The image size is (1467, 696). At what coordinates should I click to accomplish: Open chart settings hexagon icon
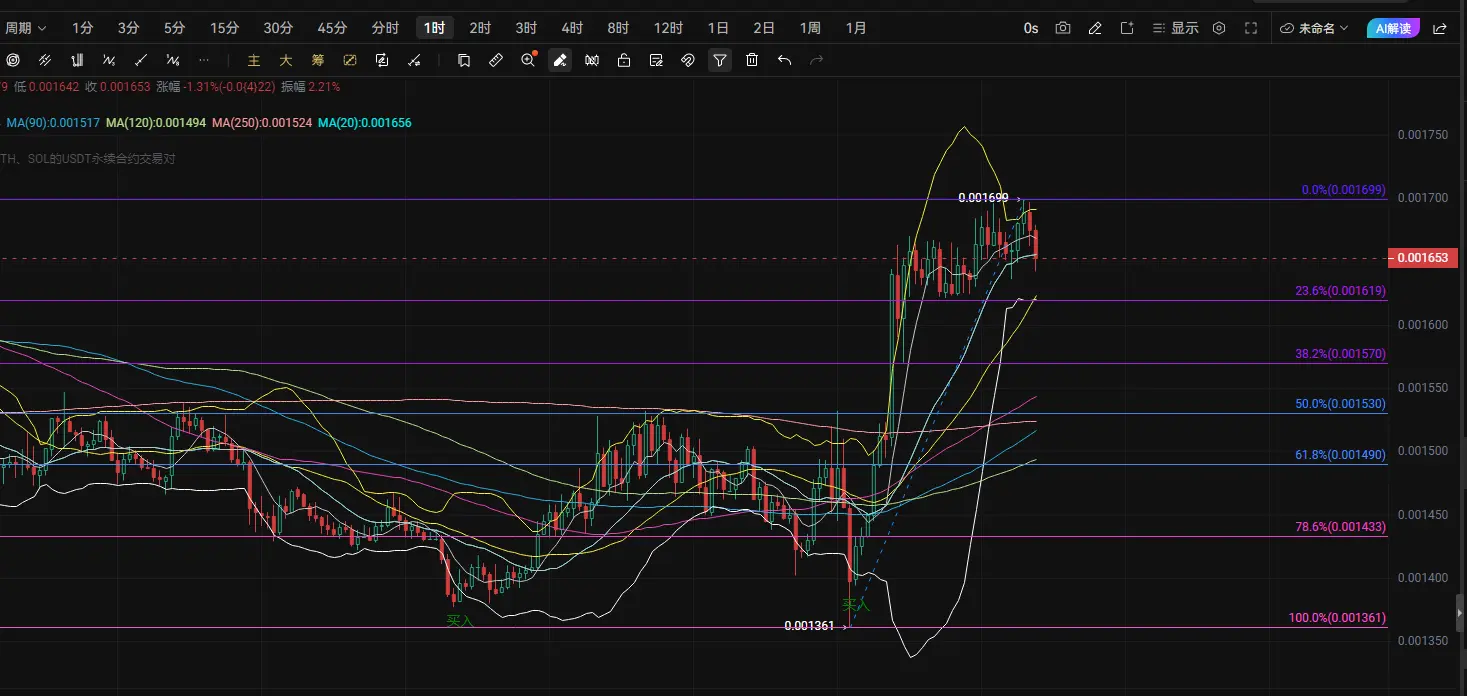[x=1219, y=28]
